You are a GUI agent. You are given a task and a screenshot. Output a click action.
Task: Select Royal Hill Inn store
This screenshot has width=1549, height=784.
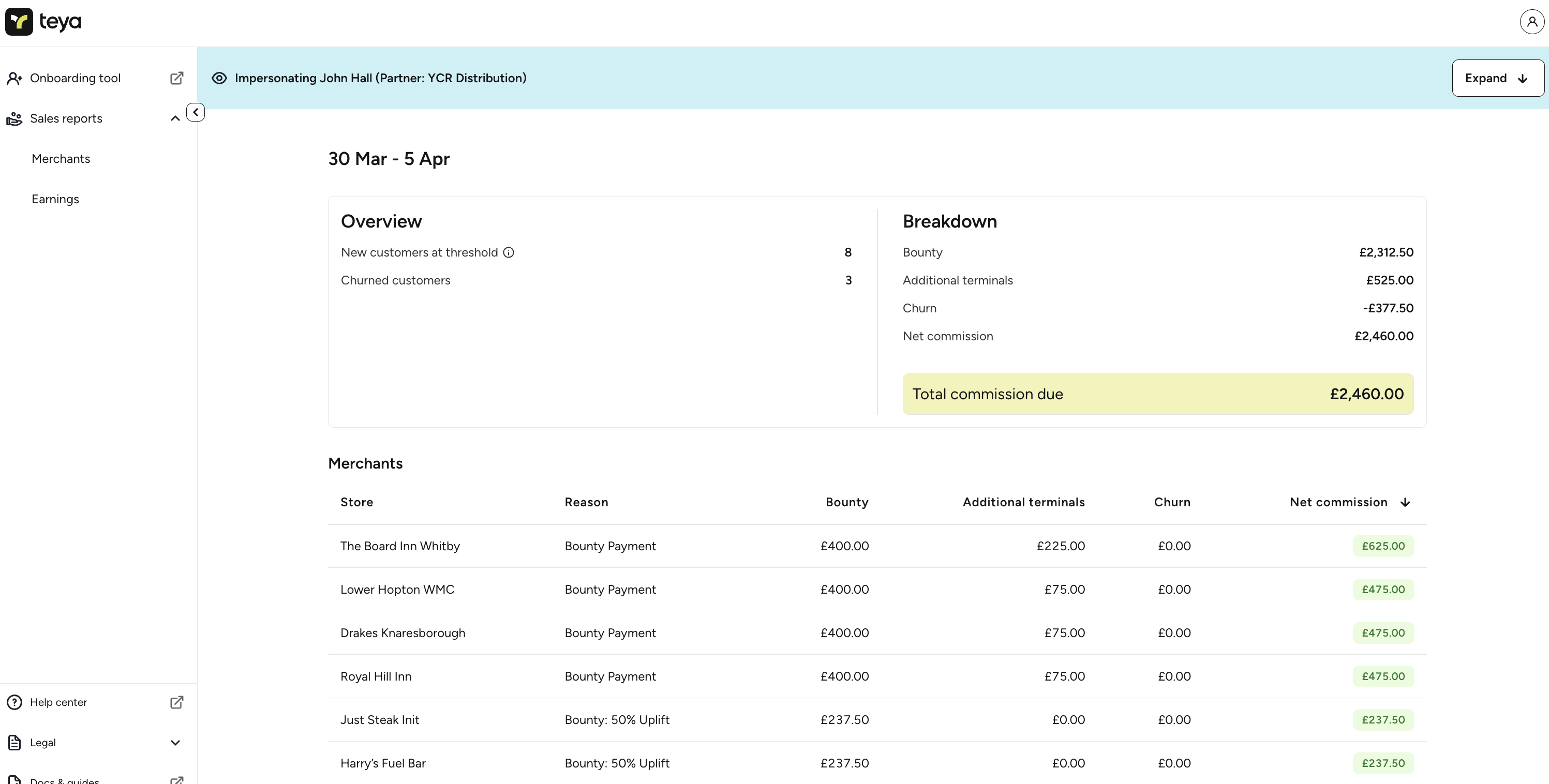(376, 676)
